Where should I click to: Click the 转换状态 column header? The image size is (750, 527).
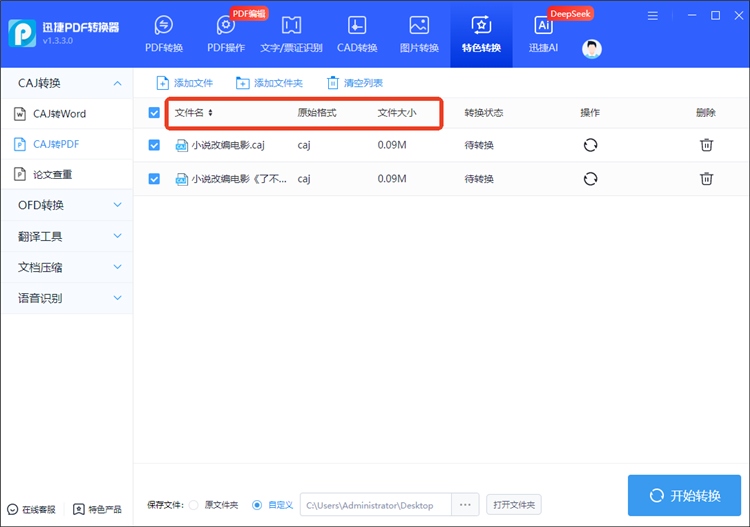[x=484, y=113]
